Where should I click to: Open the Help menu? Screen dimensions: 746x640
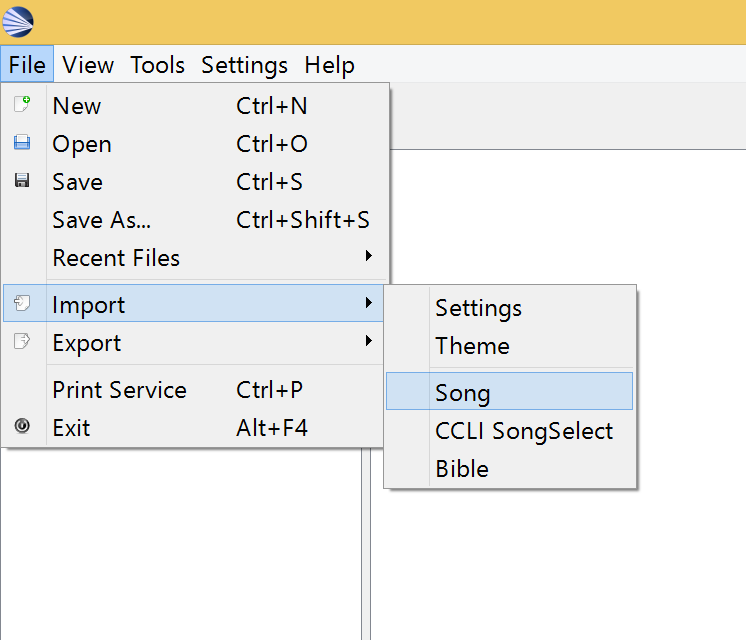[x=329, y=65]
